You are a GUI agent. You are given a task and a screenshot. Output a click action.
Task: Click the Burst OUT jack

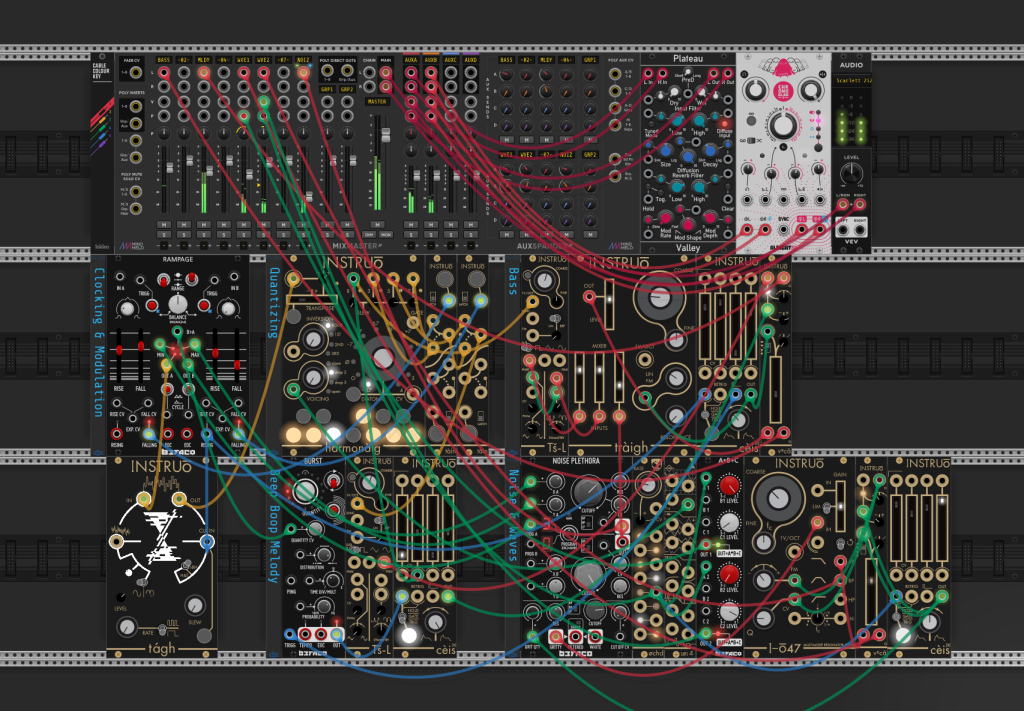click(336, 634)
